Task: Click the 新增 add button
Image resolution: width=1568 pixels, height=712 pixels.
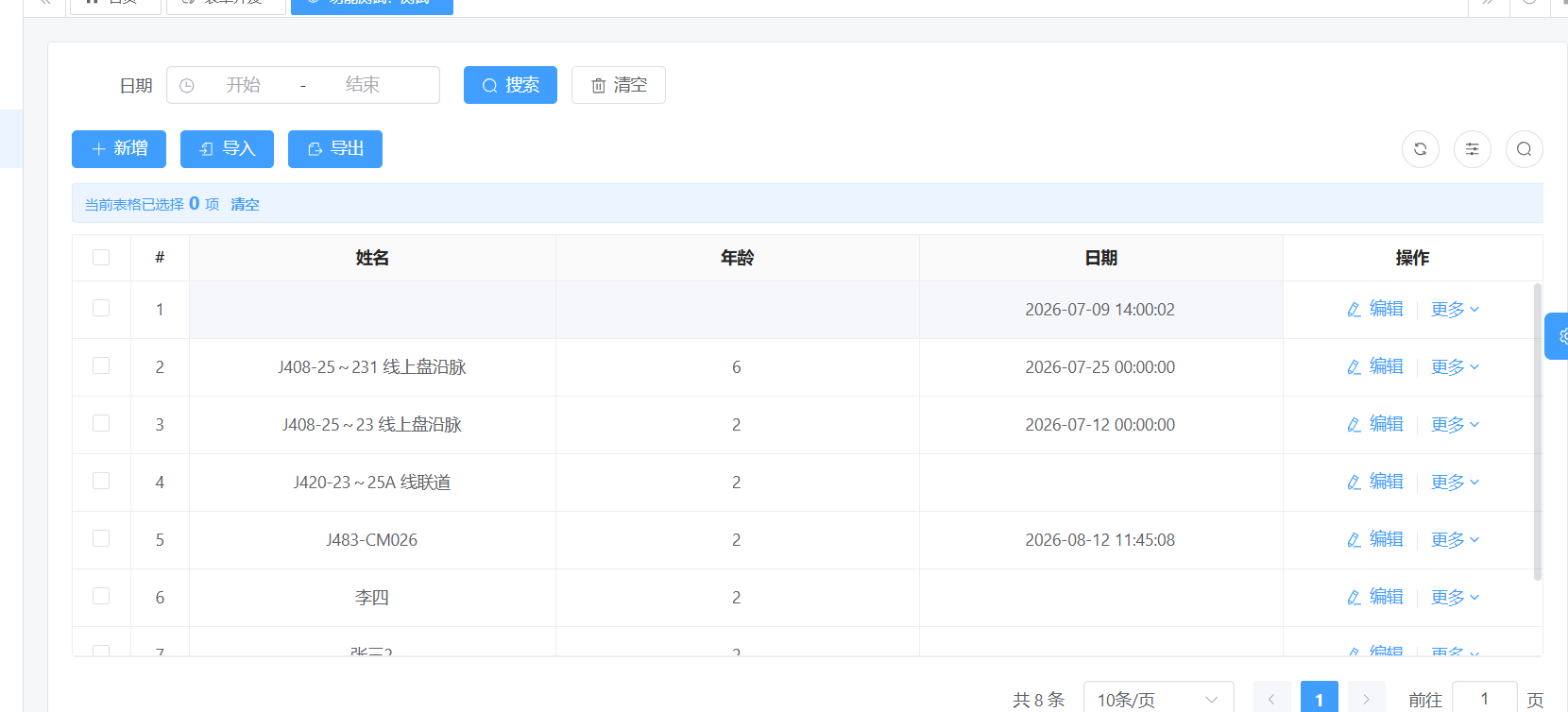Action: pos(119,149)
